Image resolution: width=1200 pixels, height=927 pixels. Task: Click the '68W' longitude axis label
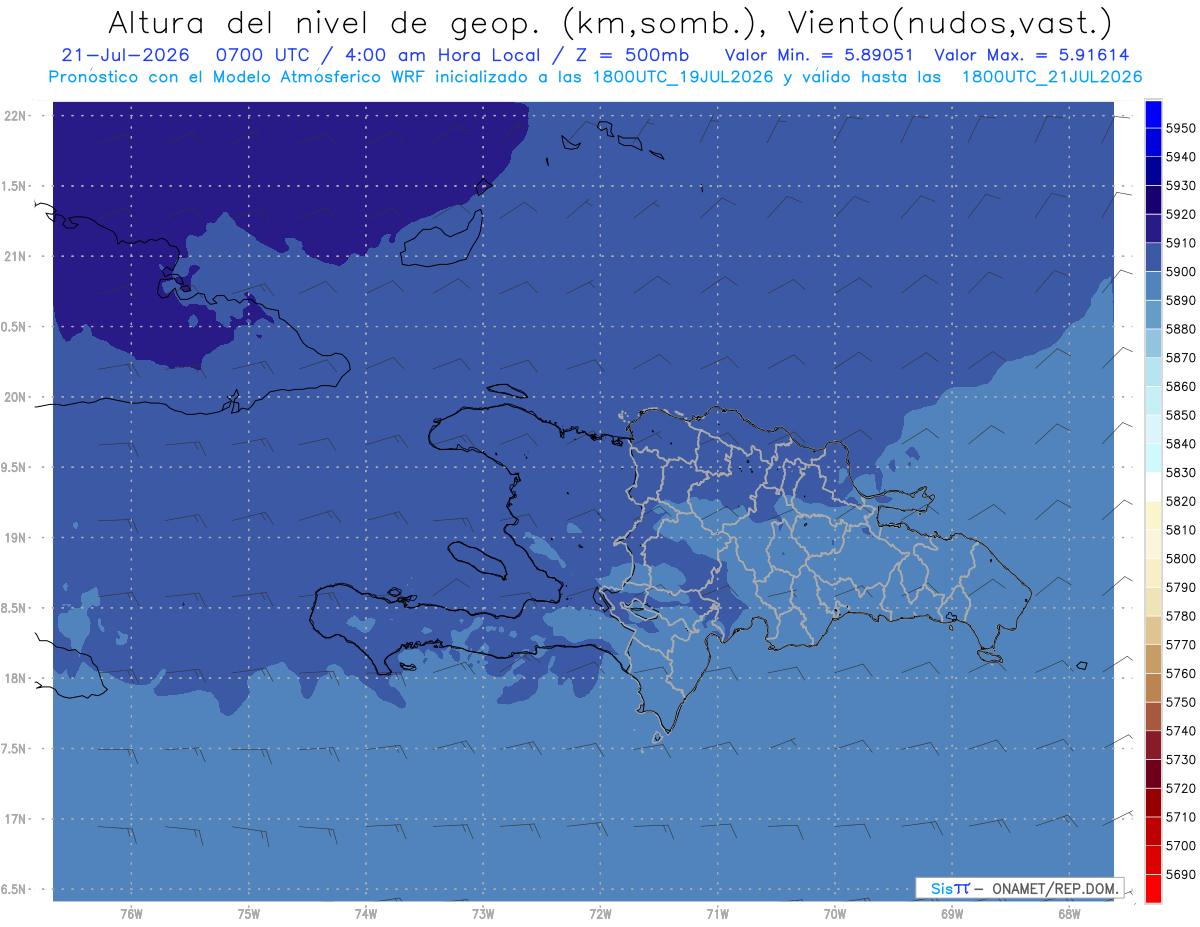[x=1069, y=915]
